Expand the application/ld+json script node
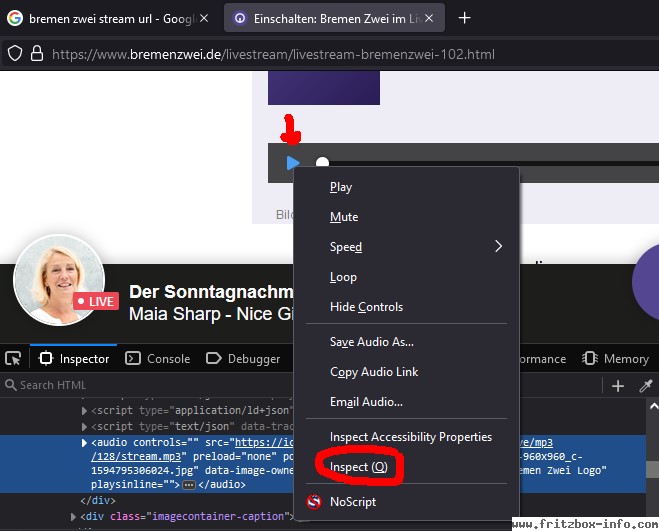659x531 pixels. coord(84,411)
